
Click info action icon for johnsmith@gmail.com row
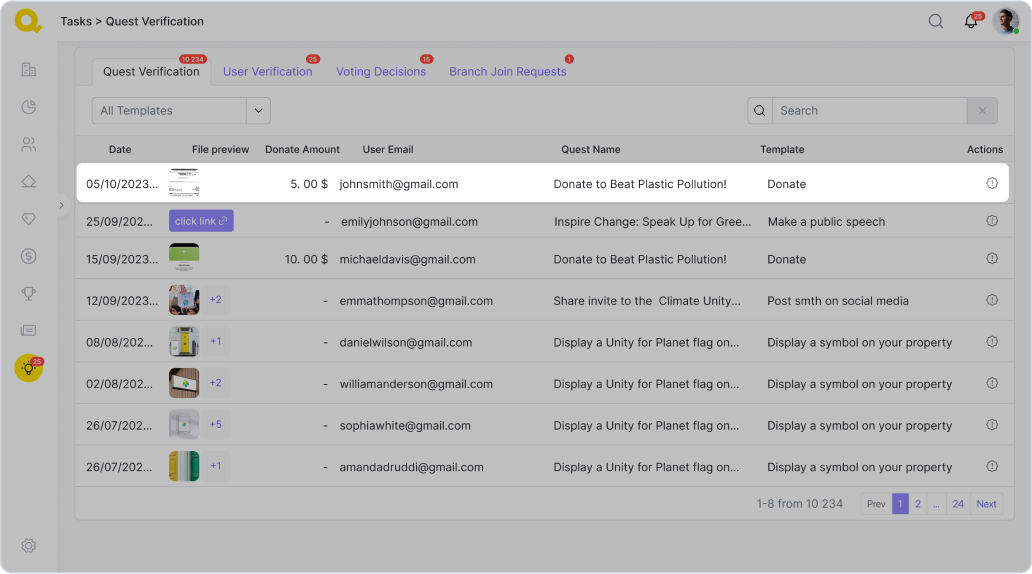pyautogui.click(x=992, y=184)
